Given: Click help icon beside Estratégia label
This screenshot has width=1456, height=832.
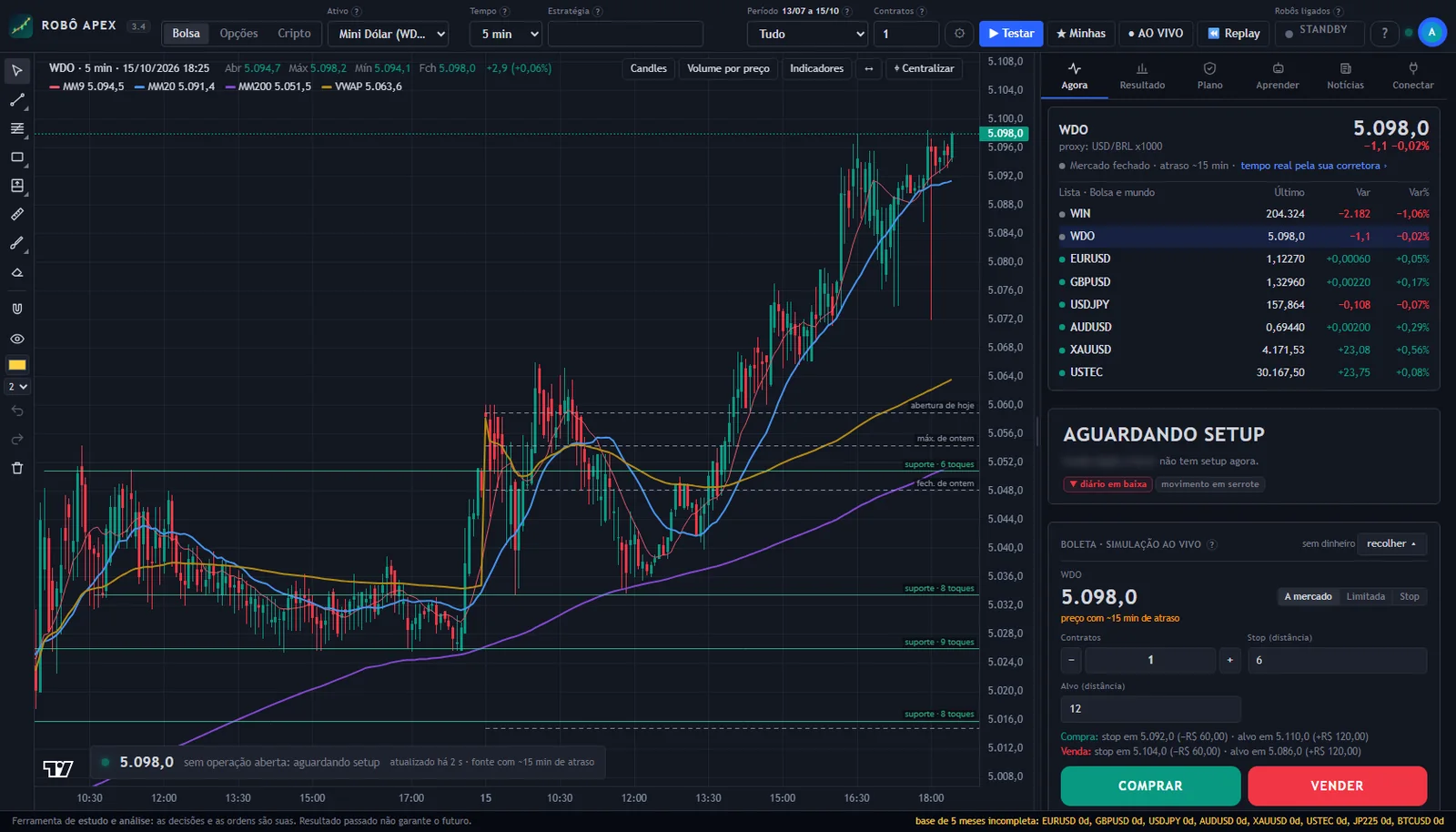Looking at the screenshot, I should [x=598, y=12].
